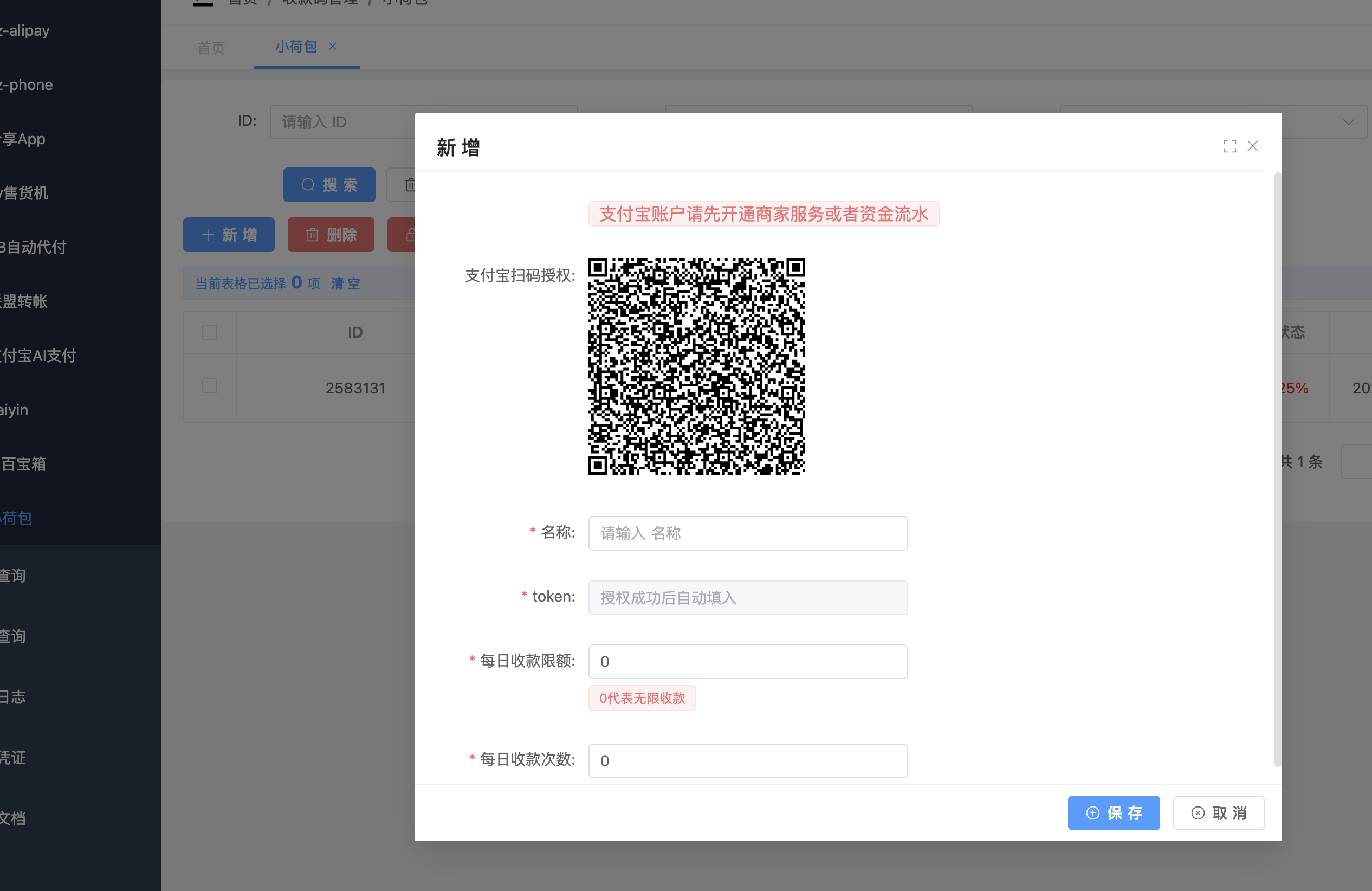Click the 清空 selection link
The image size is (1372, 891).
coord(345,284)
